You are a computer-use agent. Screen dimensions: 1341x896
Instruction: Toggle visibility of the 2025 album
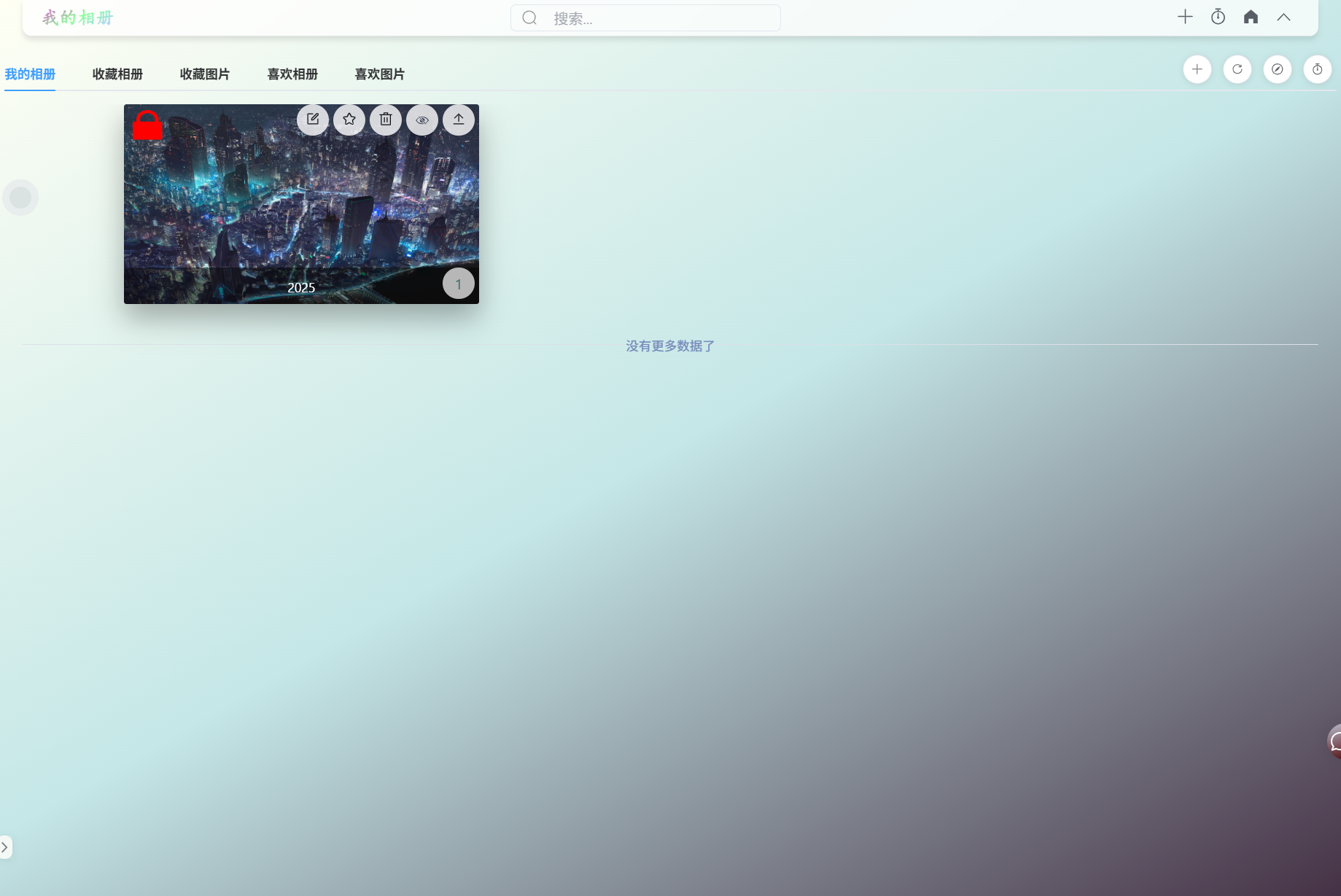tap(422, 120)
